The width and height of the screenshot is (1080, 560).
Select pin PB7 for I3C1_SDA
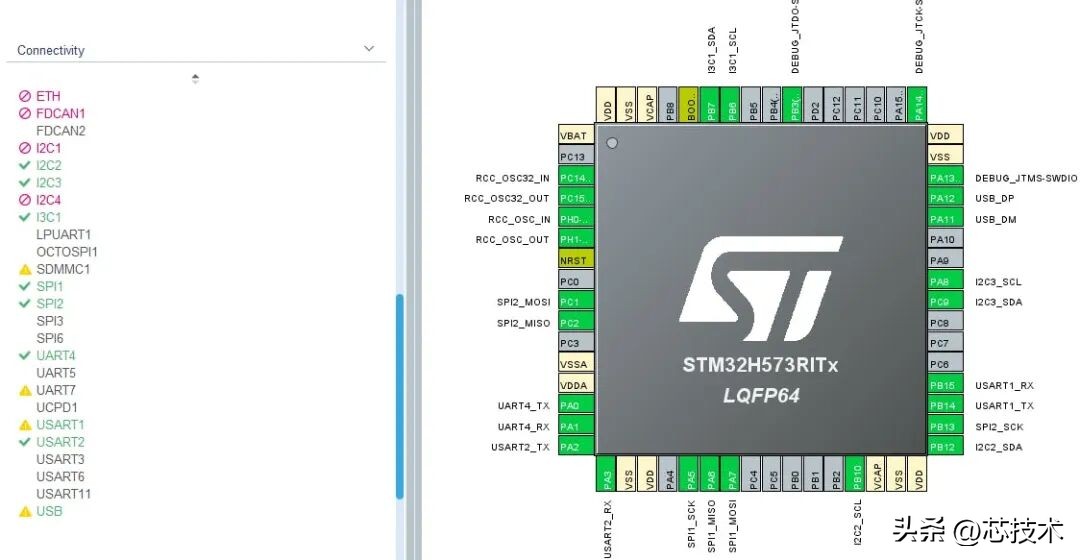(x=711, y=105)
